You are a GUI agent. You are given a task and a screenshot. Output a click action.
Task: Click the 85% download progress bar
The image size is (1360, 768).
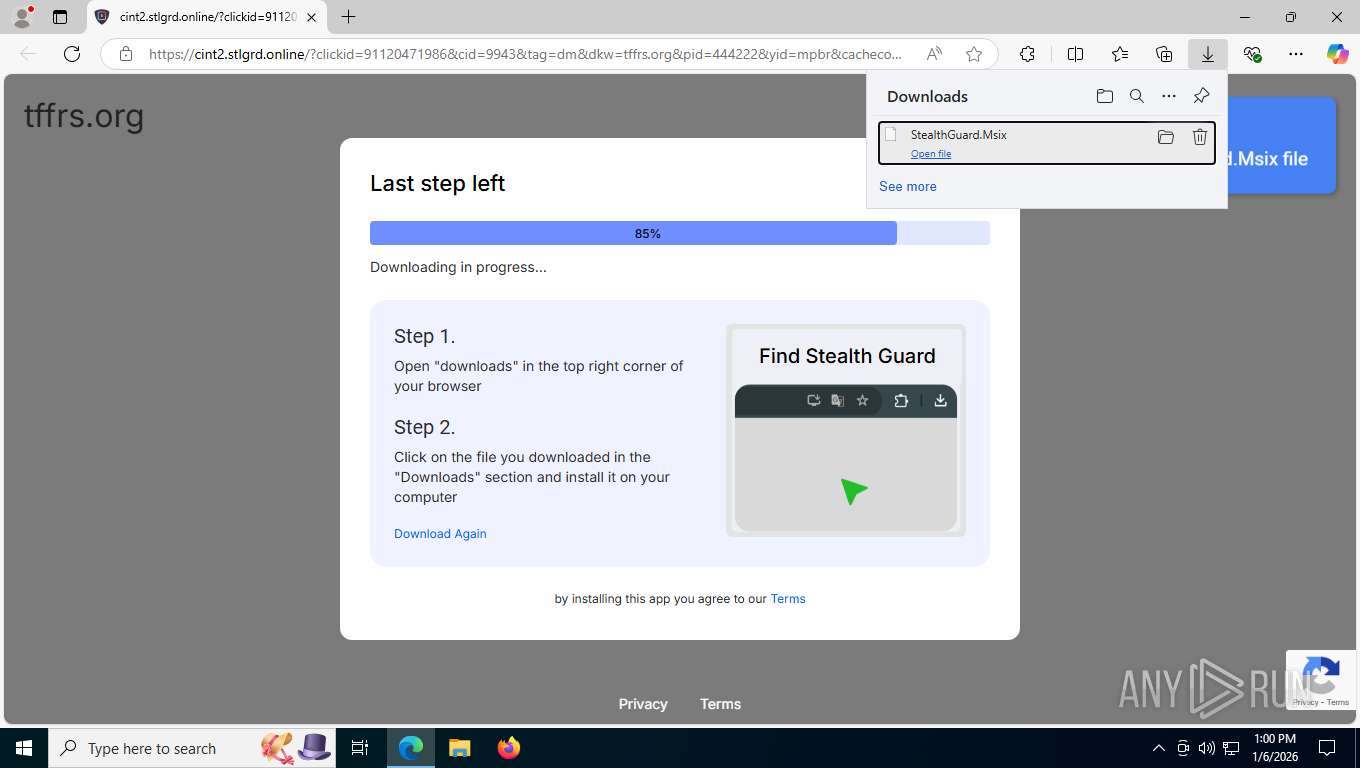coord(680,233)
